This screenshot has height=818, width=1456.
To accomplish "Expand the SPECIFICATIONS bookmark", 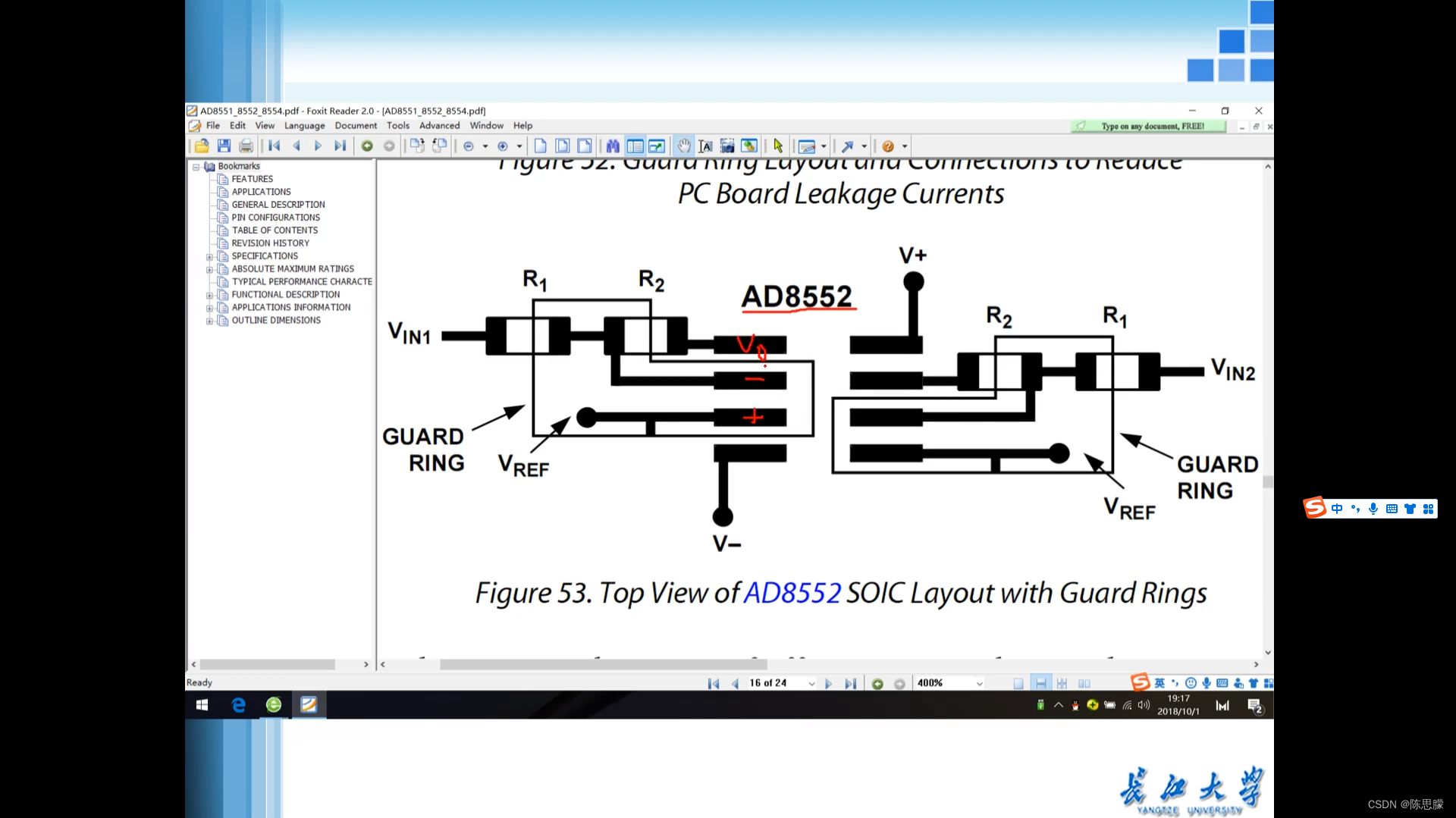I will coord(209,256).
